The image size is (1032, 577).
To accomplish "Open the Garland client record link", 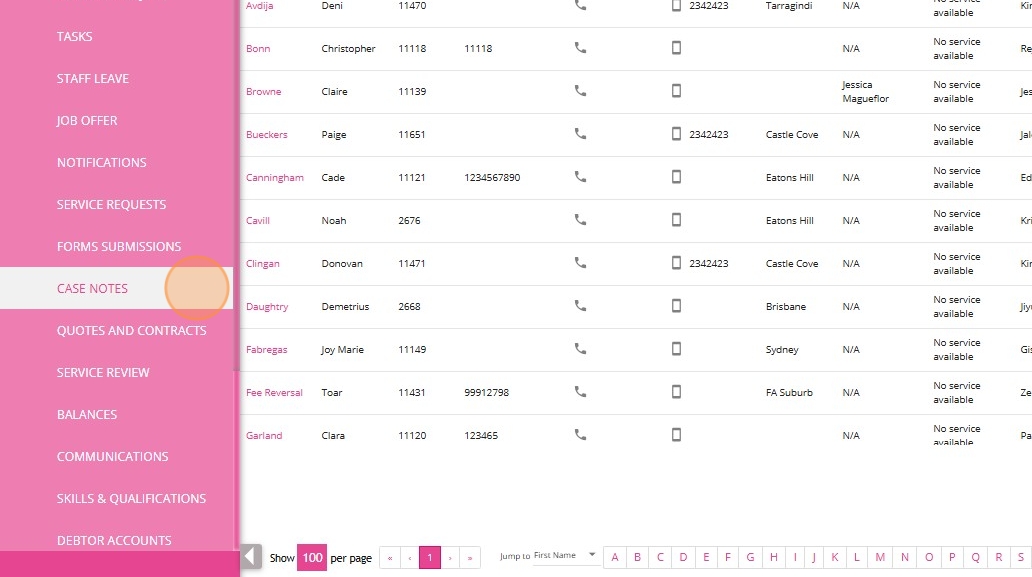I will [x=264, y=436].
